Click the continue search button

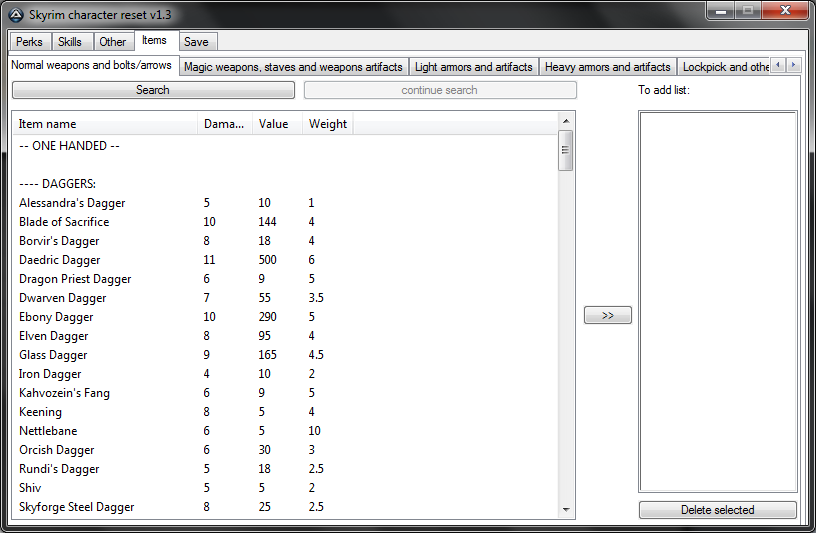point(440,90)
